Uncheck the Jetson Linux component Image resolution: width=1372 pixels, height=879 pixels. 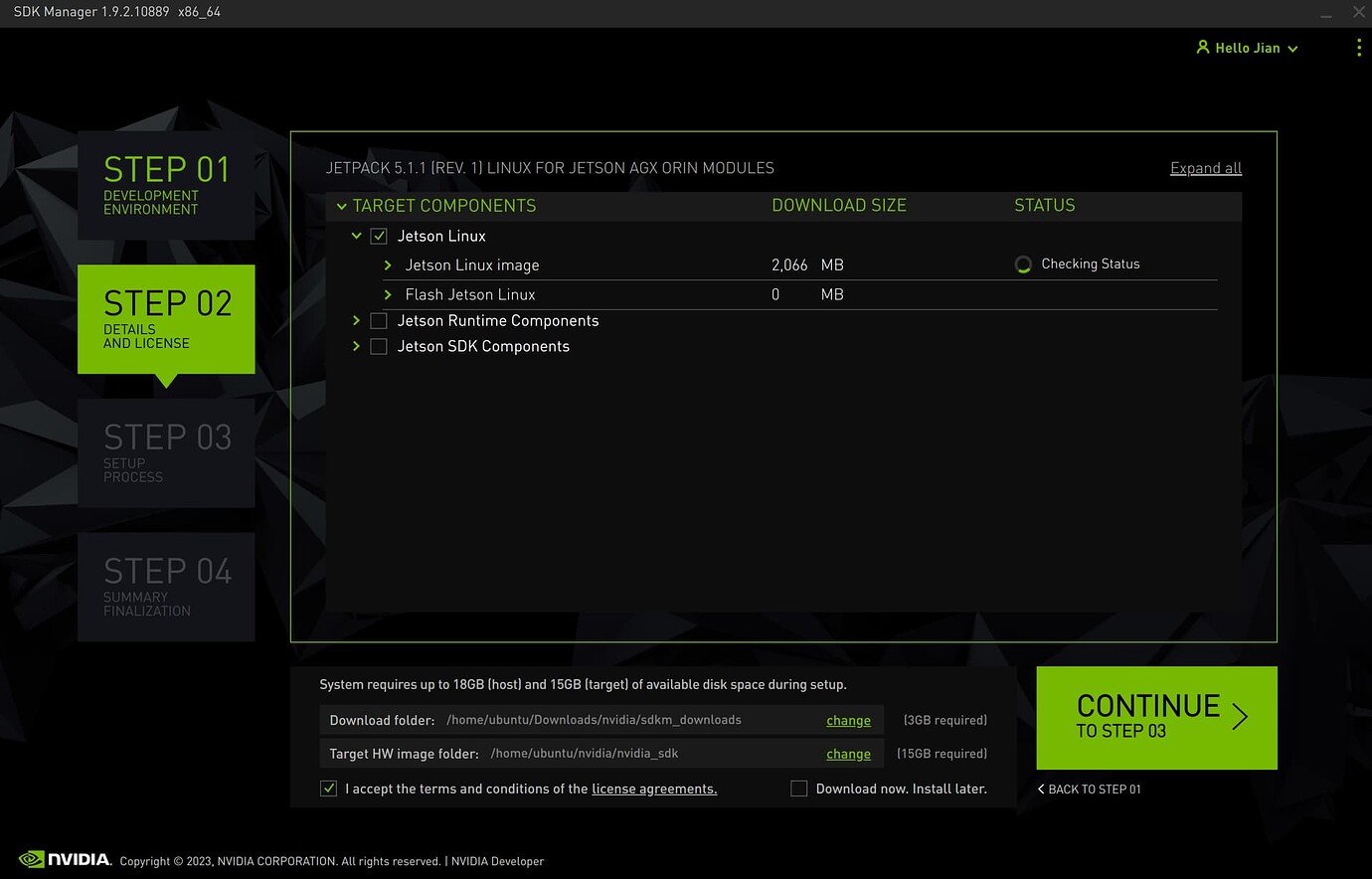pos(379,236)
